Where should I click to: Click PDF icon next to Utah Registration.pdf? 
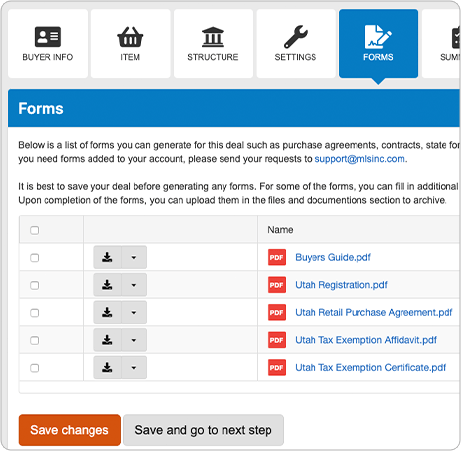pos(277,285)
